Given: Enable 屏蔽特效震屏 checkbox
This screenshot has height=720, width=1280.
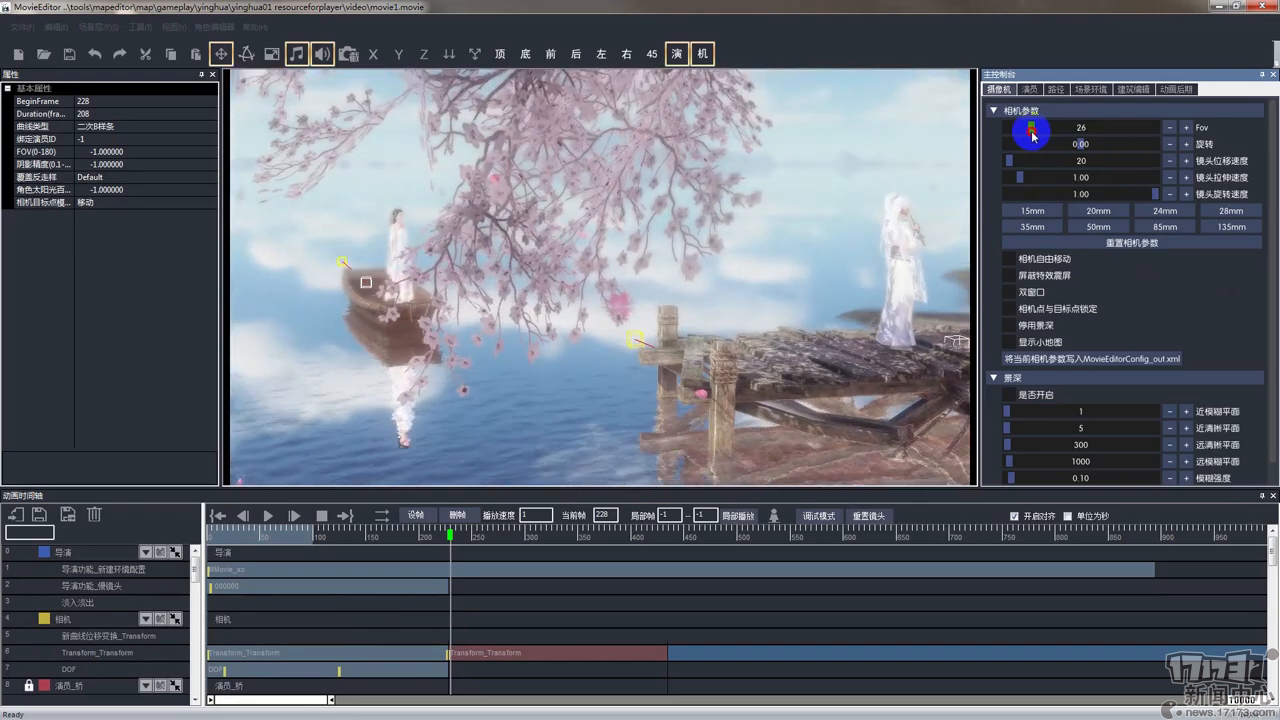Looking at the screenshot, I should [x=1008, y=276].
